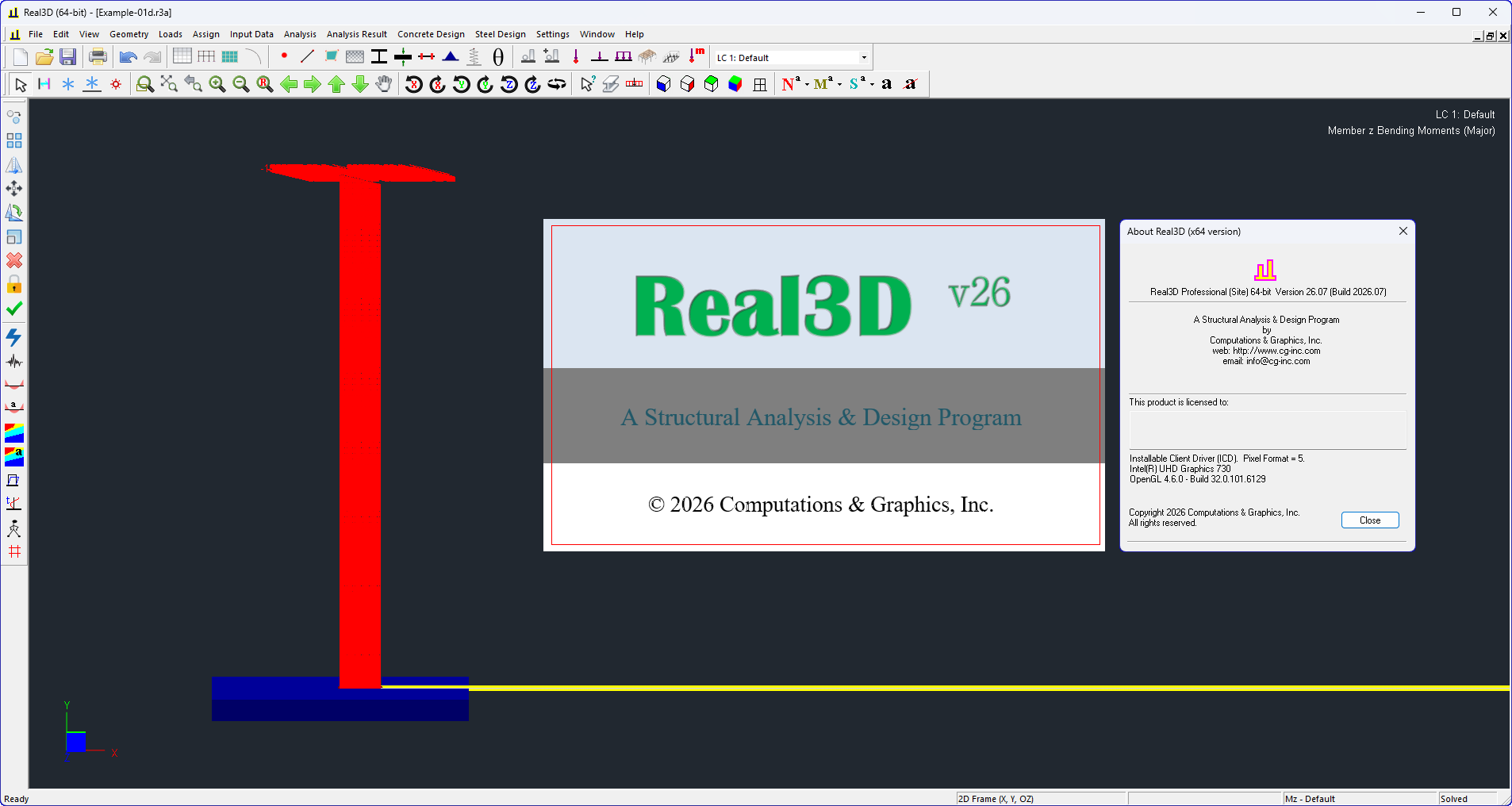Screen dimensions: 1512x806
Task: Open the rectangular grid generation tool
Action: click(182, 56)
